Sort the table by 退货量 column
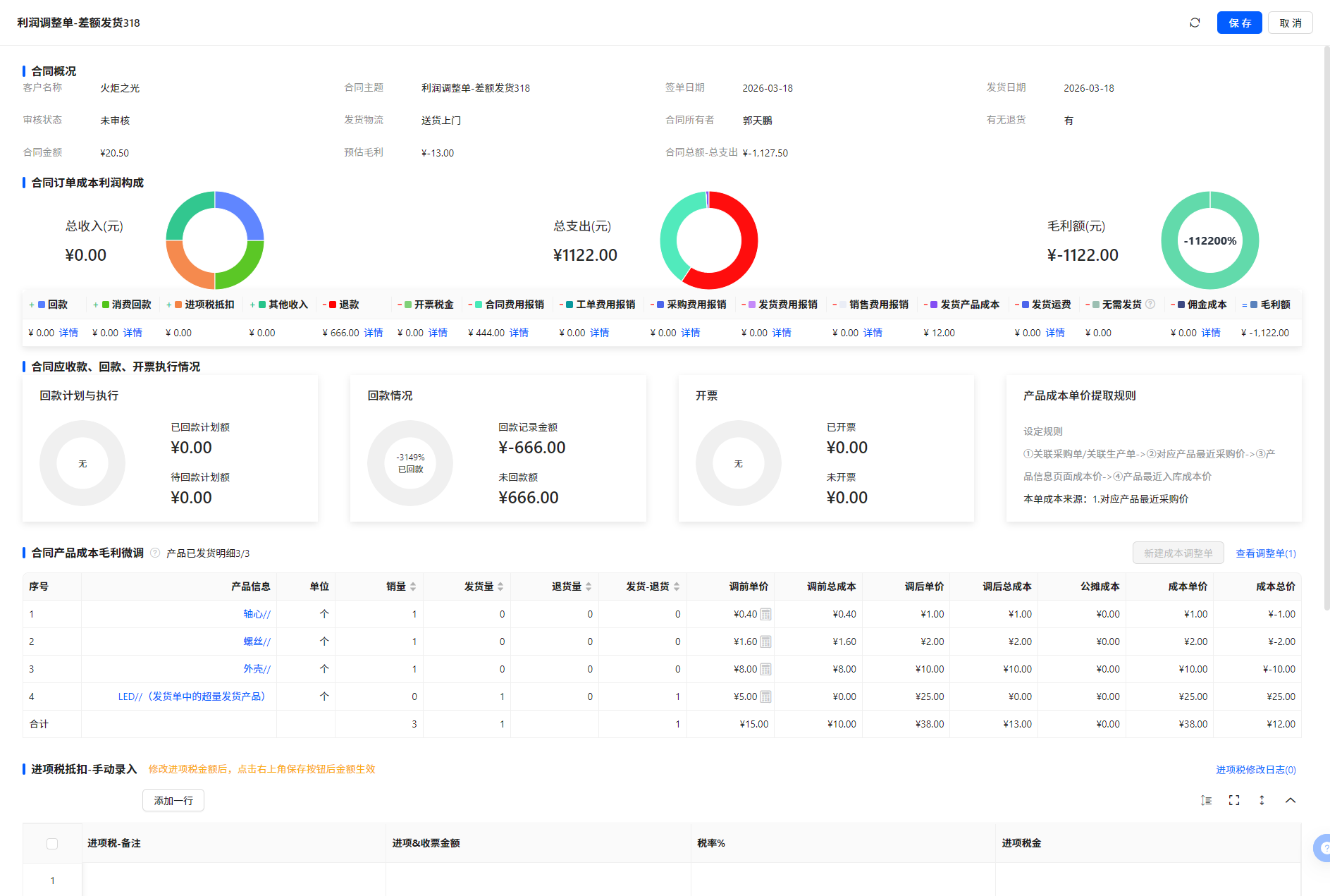 coord(589,587)
